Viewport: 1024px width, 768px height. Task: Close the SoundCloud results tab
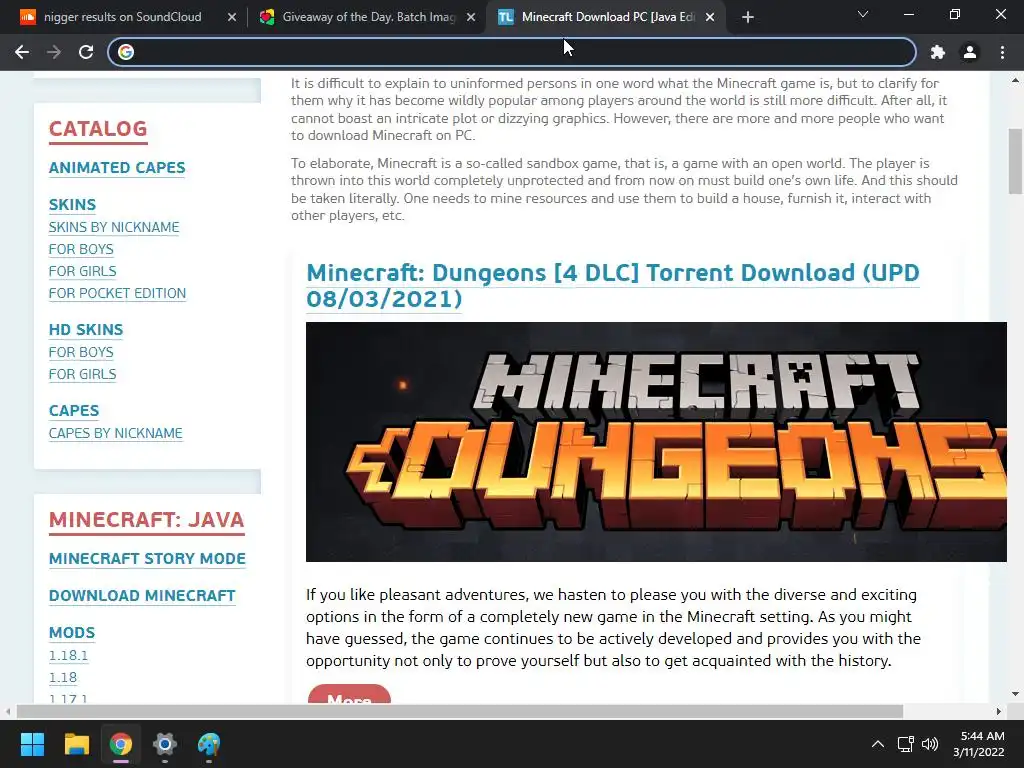(x=232, y=17)
